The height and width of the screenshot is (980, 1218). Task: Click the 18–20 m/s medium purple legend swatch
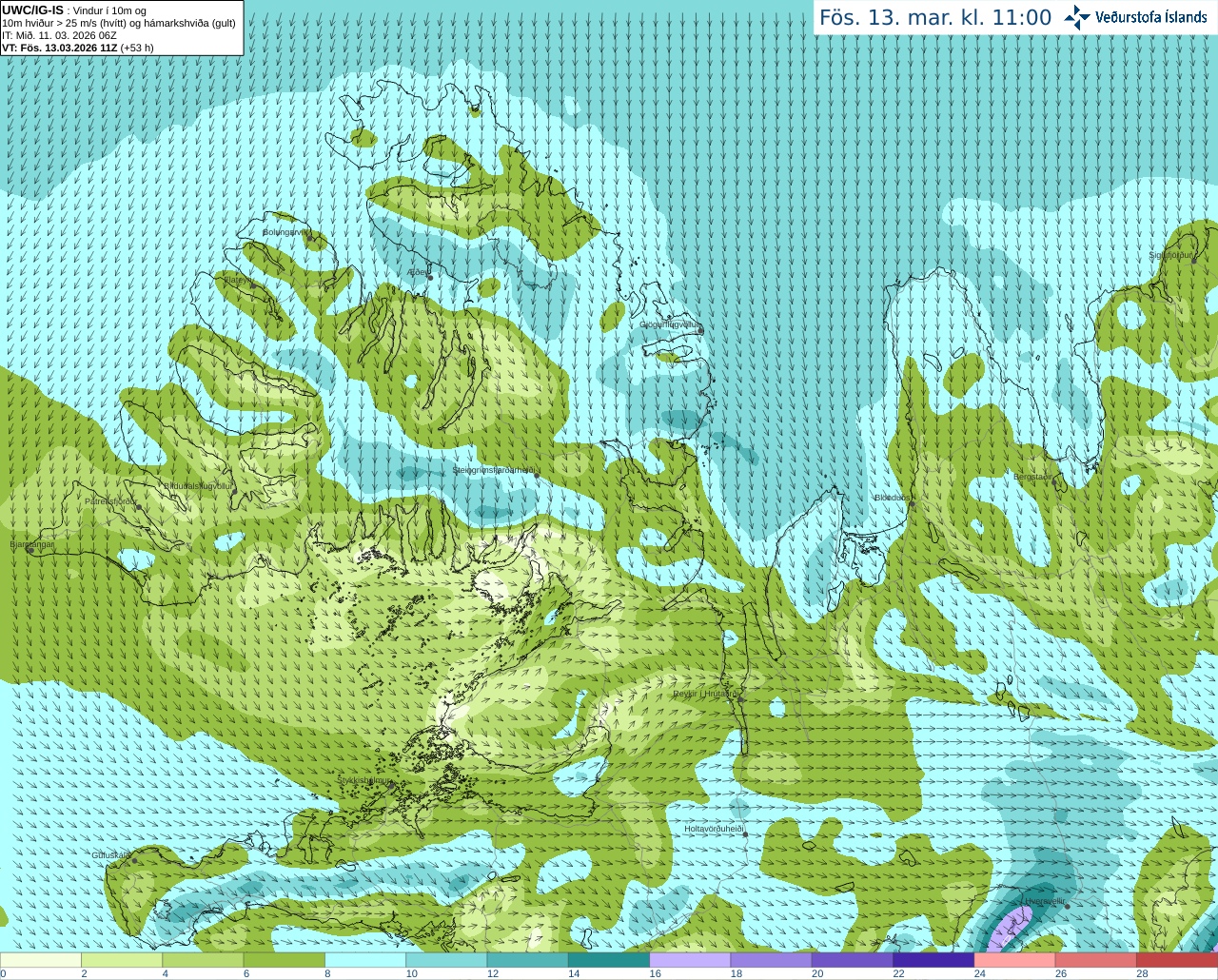772,960
